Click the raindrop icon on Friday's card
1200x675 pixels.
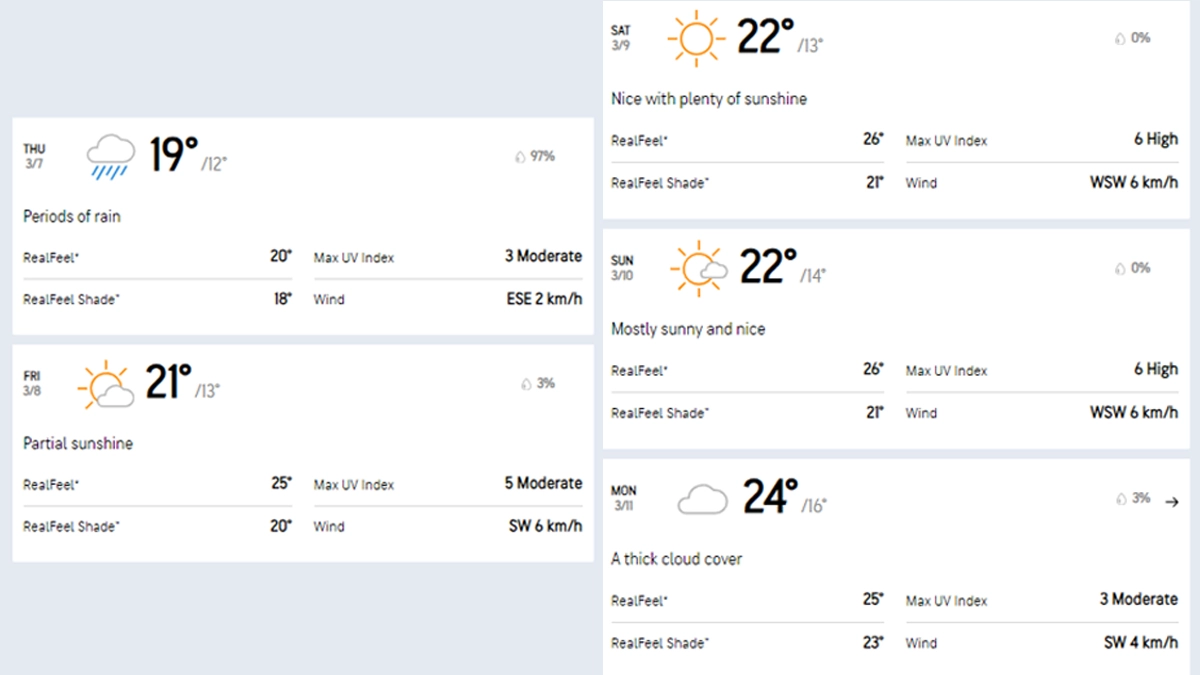click(525, 384)
